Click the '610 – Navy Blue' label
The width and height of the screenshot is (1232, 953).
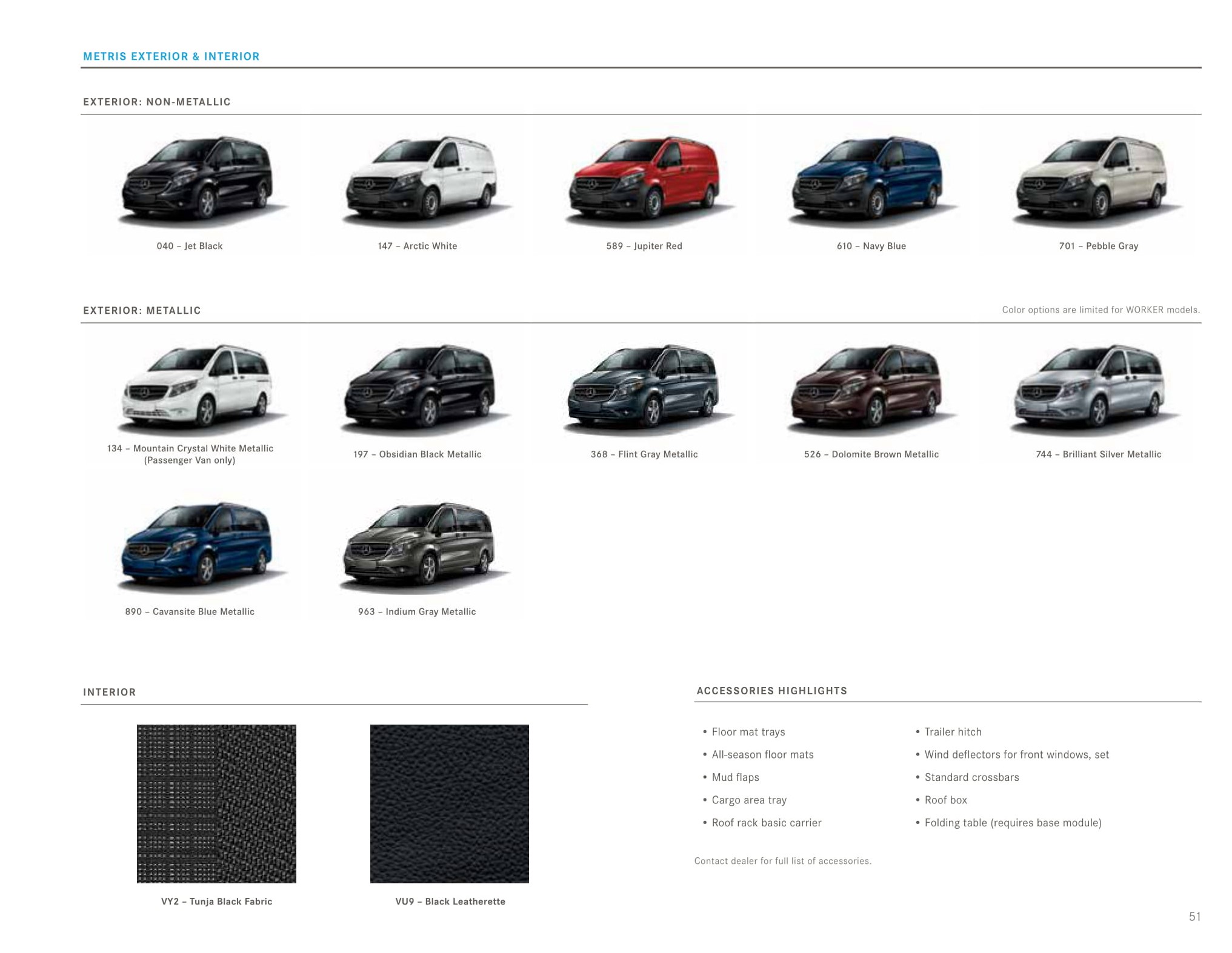coord(871,246)
